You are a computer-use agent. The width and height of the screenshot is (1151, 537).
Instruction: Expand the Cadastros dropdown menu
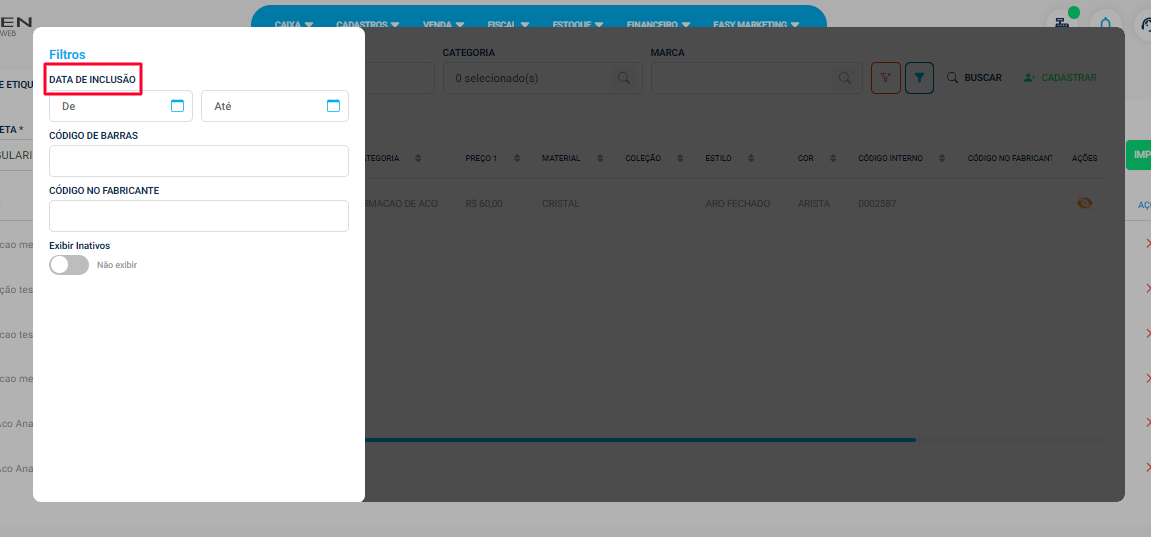(367, 24)
